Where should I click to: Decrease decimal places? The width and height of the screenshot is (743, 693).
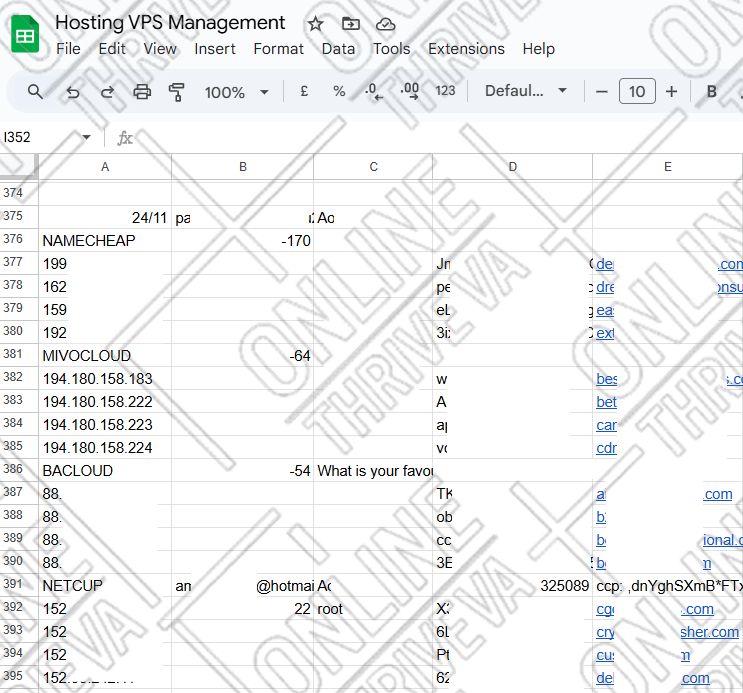click(x=374, y=91)
